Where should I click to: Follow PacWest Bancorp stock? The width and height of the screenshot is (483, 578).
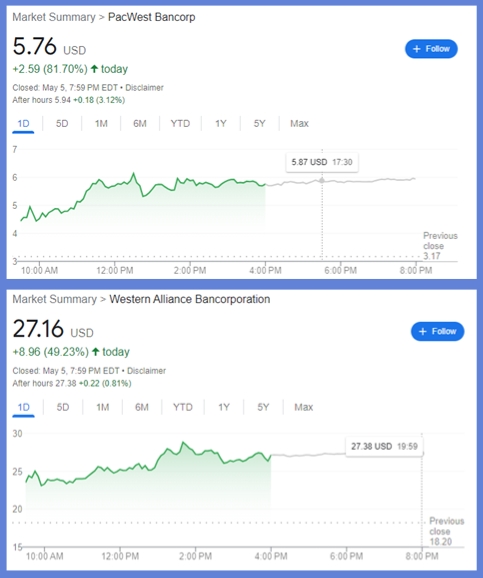(431, 49)
